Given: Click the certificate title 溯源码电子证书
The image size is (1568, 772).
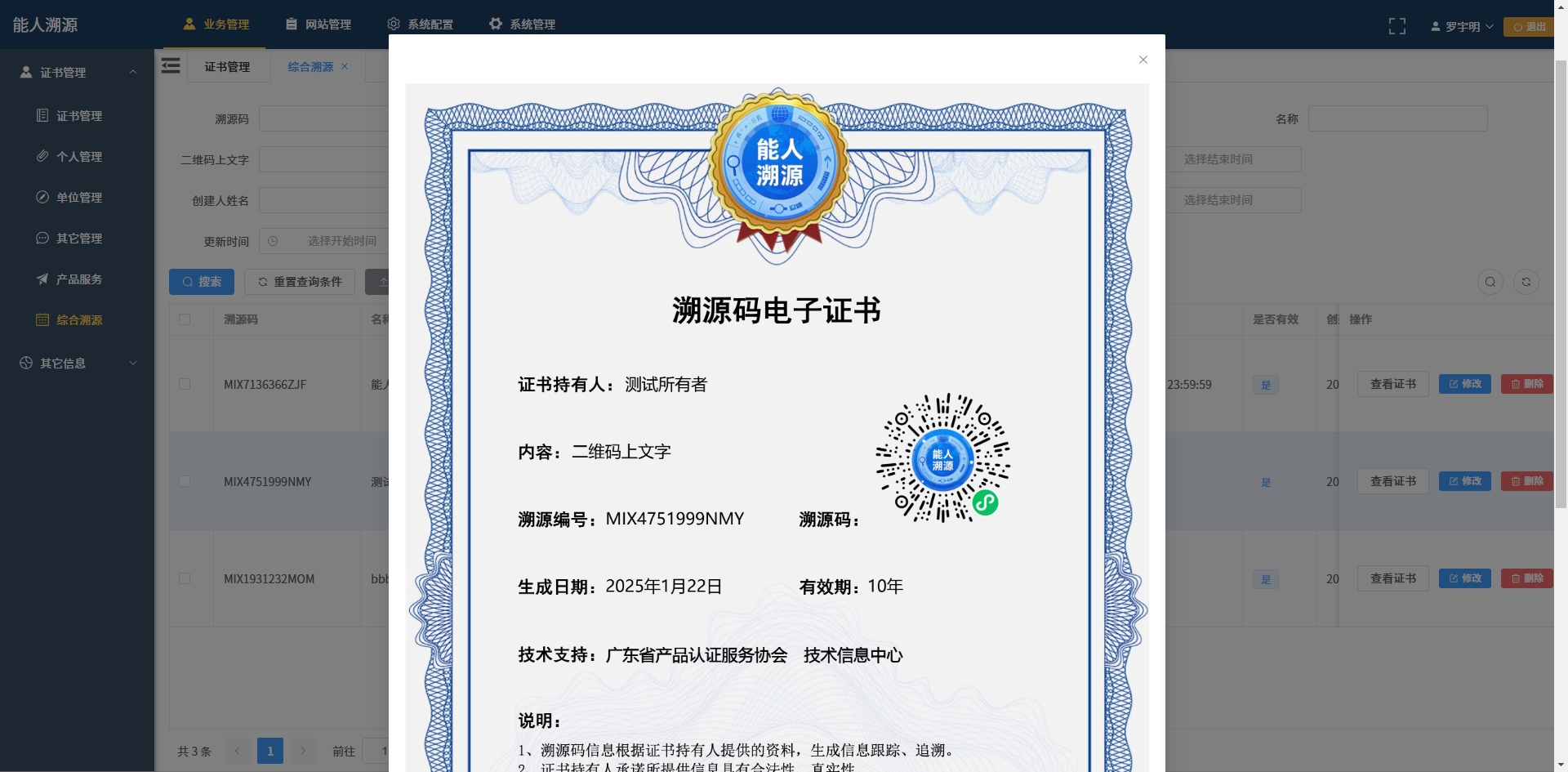Looking at the screenshot, I should pyautogui.click(x=777, y=310).
